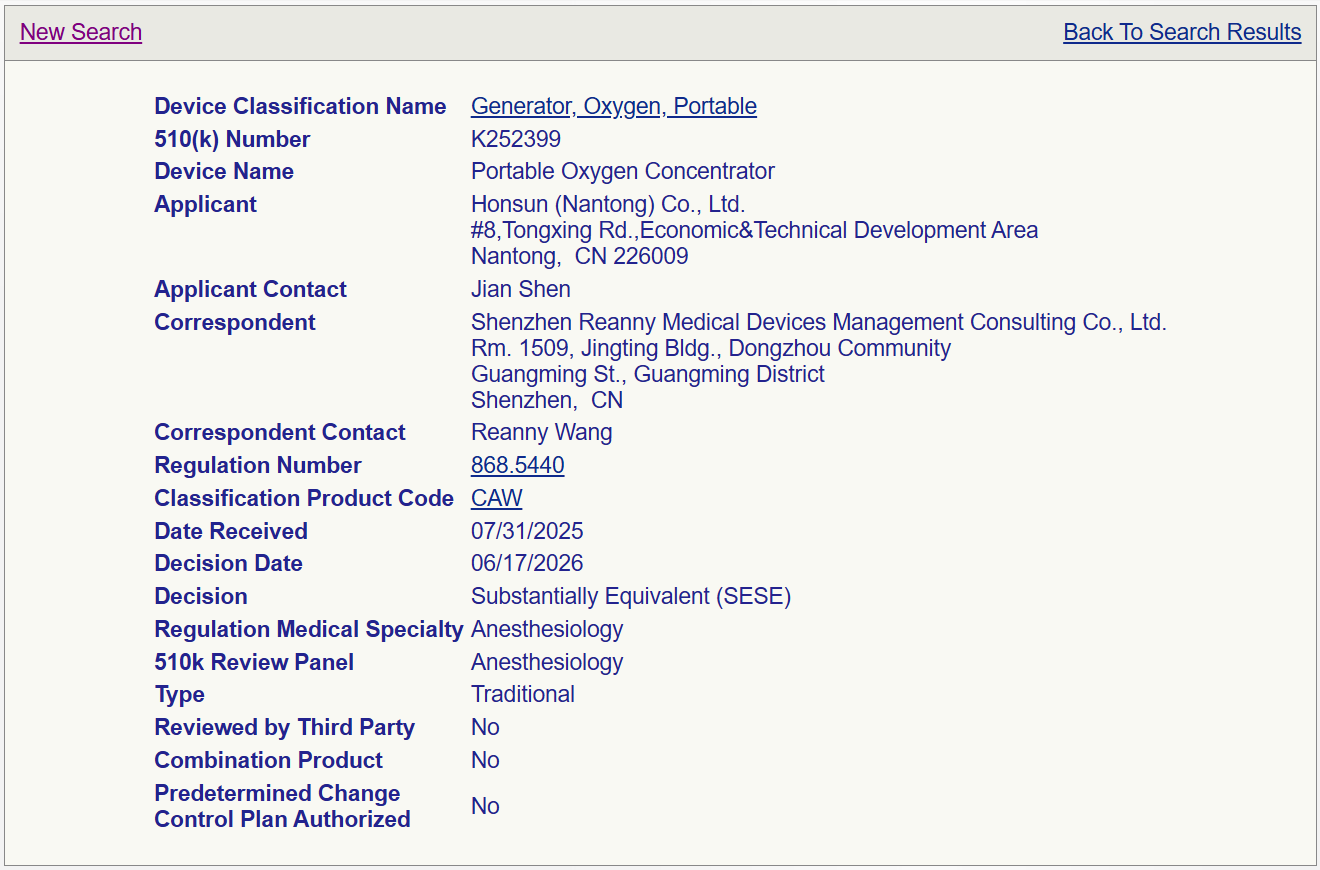Screen dimensions: 1320x870
Task: Click No value for Combination Product
Action: coord(485,760)
